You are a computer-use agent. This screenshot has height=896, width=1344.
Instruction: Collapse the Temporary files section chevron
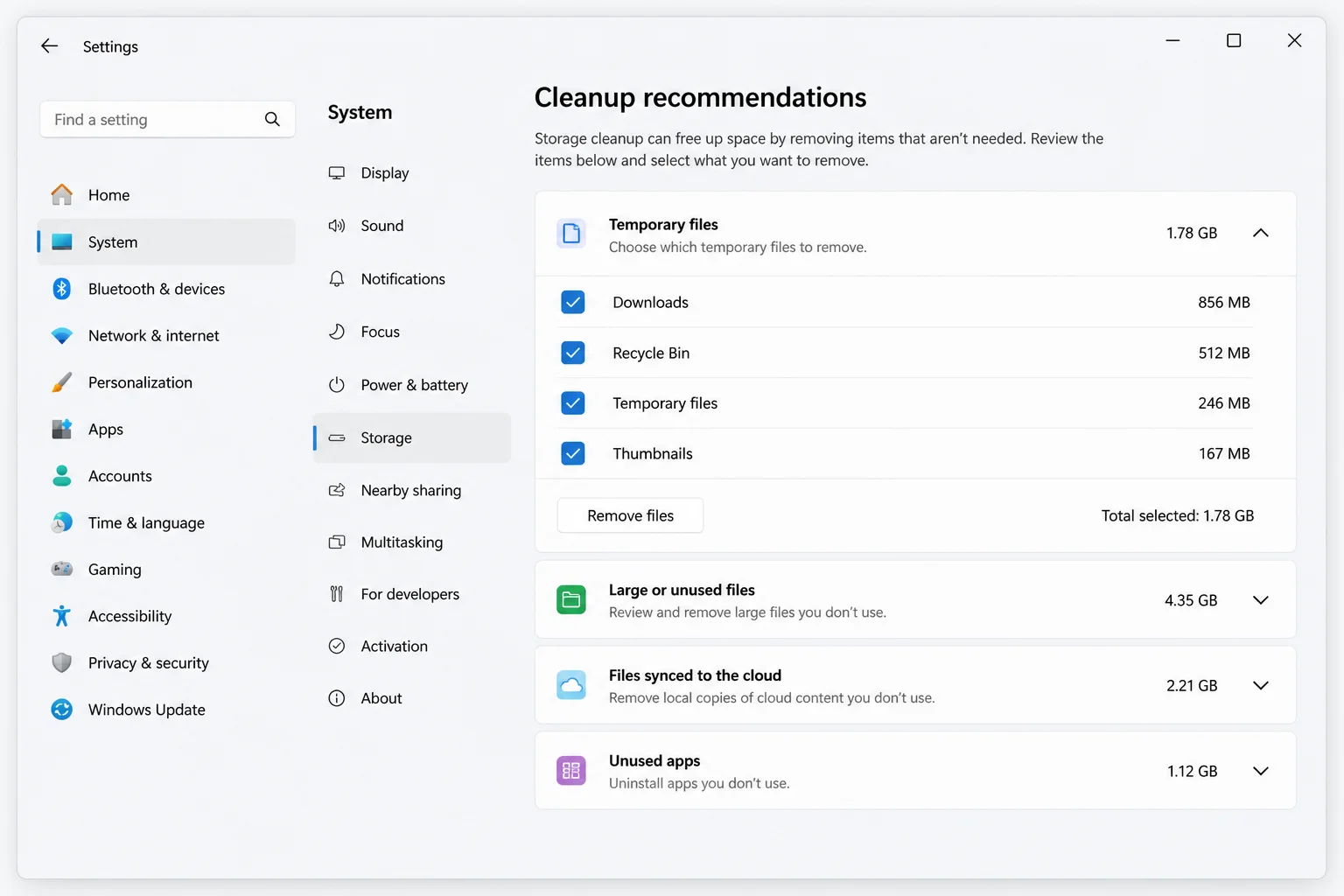pyautogui.click(x=1260, y=233)
